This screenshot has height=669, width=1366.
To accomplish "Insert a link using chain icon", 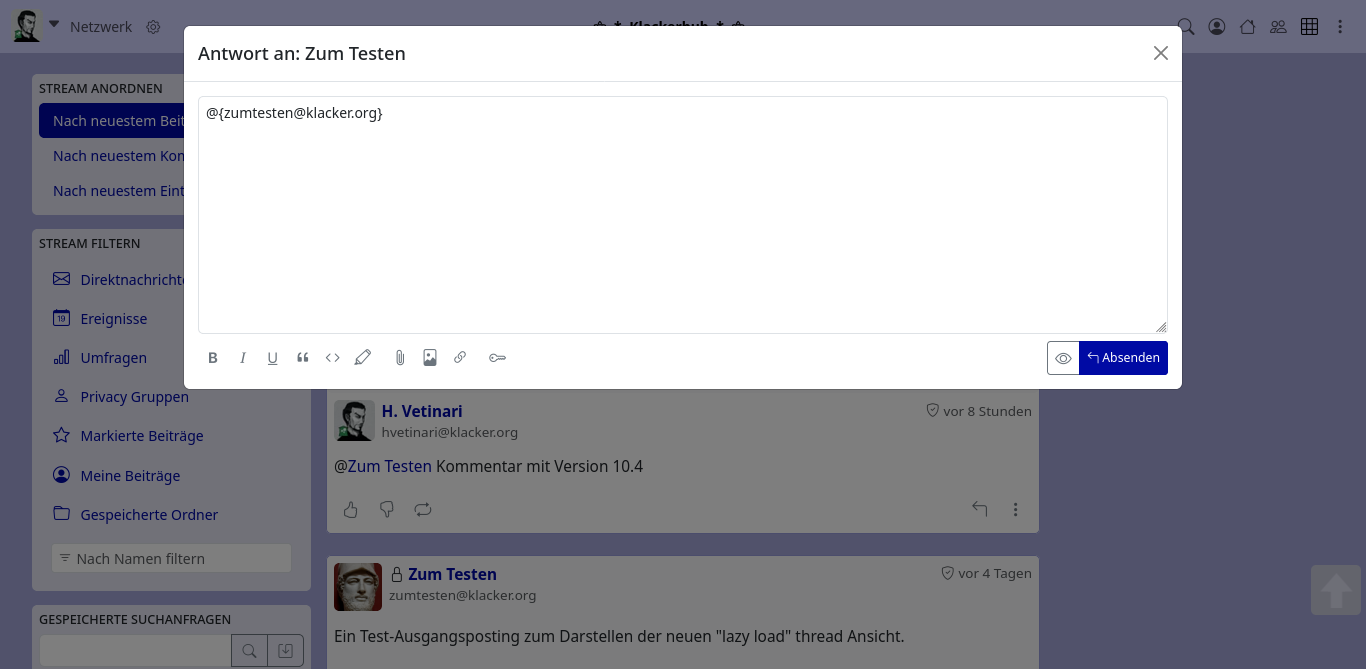I will click(460, 358).
